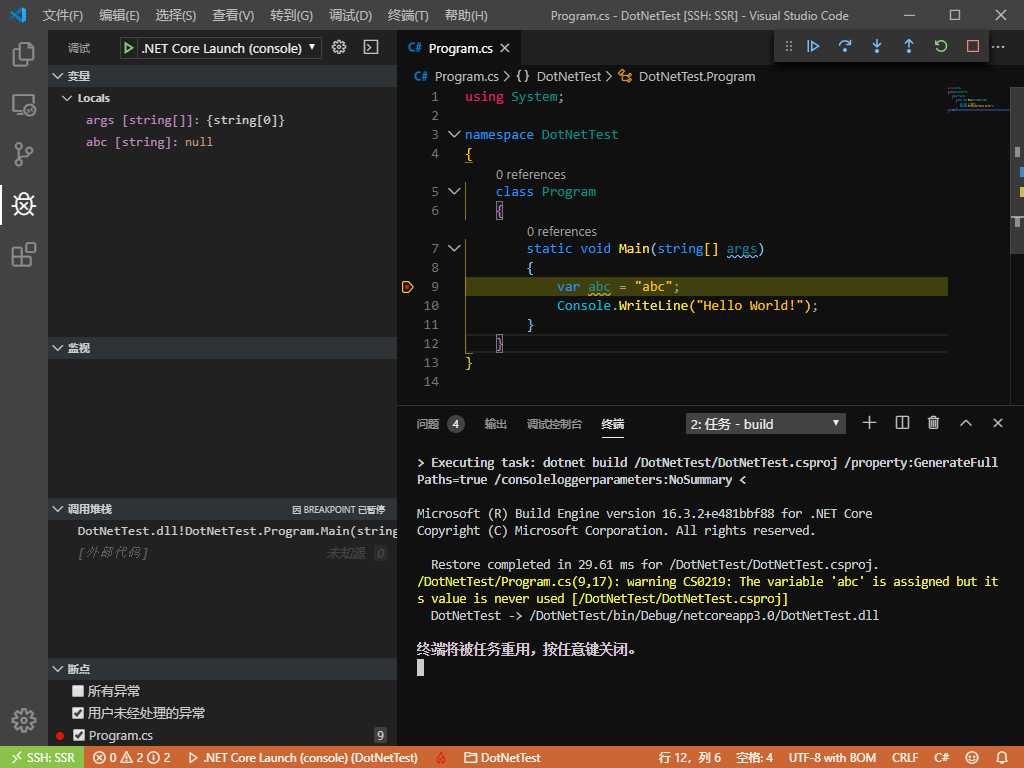The height and width of the screenshot is (768, 1024).
Task: Open the Extensions view
Action: click(24, 255)
